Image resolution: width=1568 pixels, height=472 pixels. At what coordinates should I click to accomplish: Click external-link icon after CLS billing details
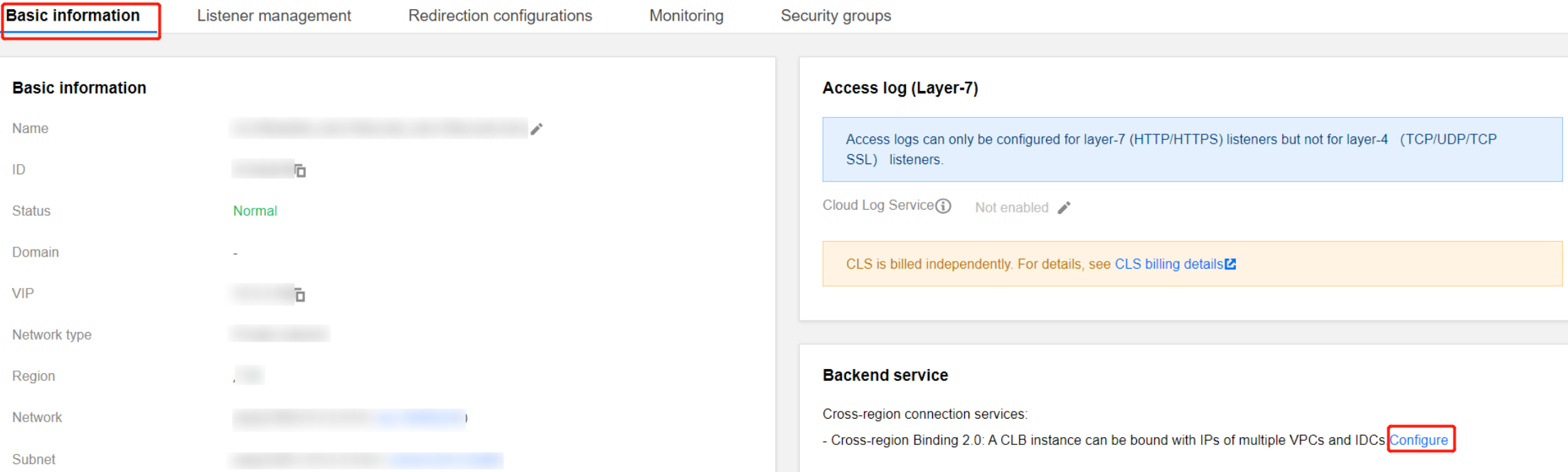(x=1231, y=264)
